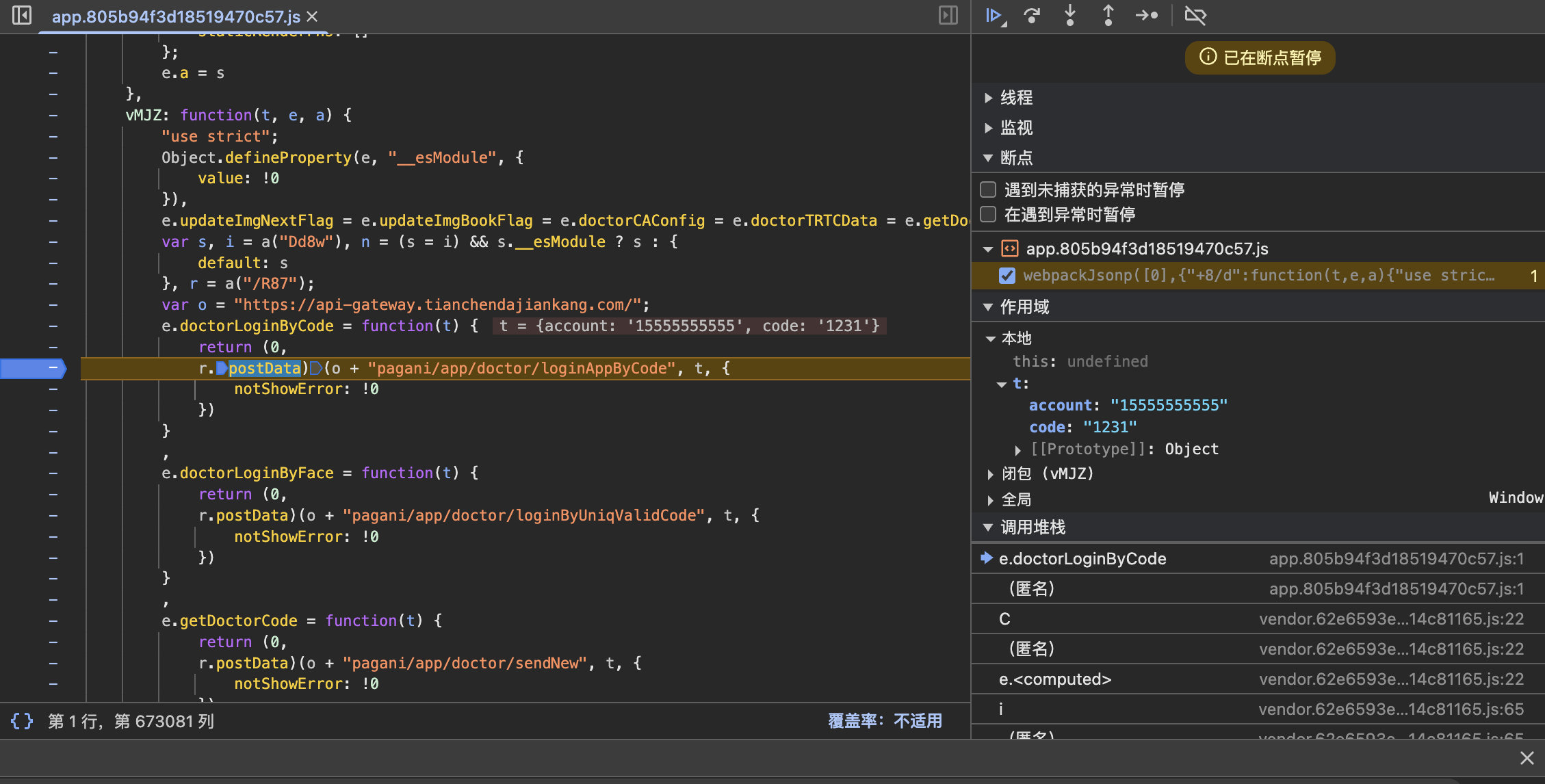Open e.doctorLoginByCode call stack frame
This screenshot has height=784, width=1545.
tap(1082, 559)
